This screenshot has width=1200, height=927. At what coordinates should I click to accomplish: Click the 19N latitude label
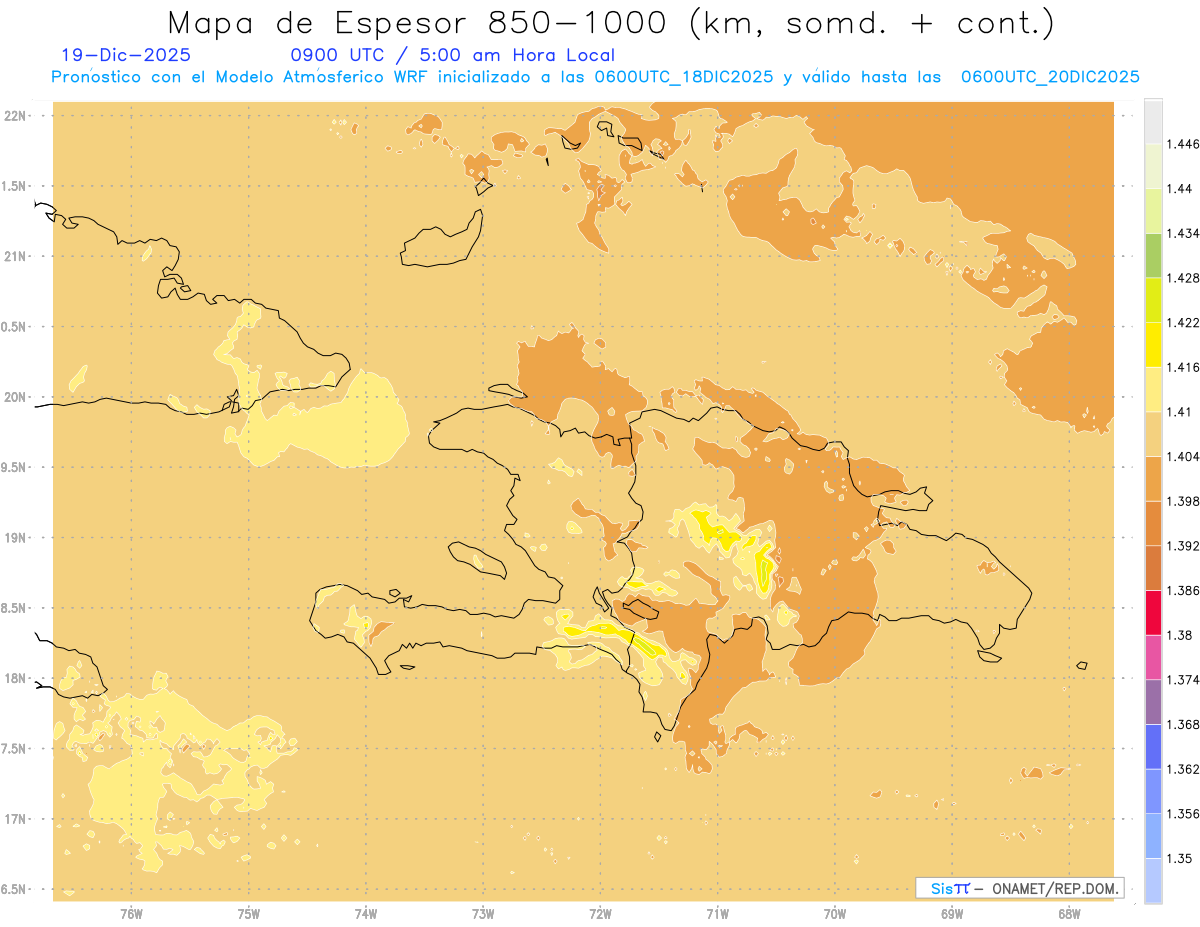click(x=16, y=538)
